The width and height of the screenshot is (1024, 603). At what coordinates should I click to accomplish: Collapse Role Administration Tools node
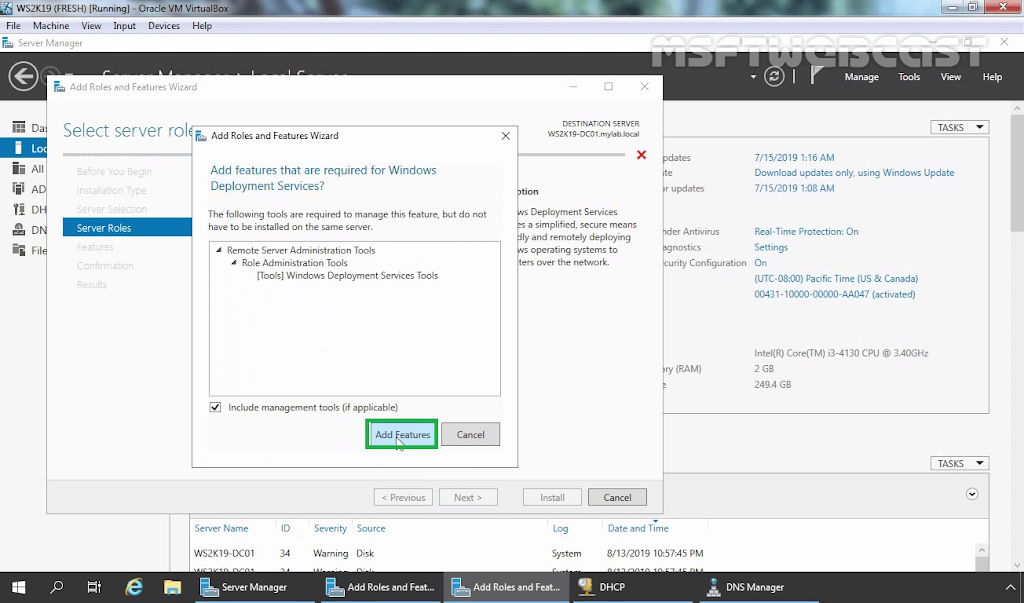click(x=234, y=263)
